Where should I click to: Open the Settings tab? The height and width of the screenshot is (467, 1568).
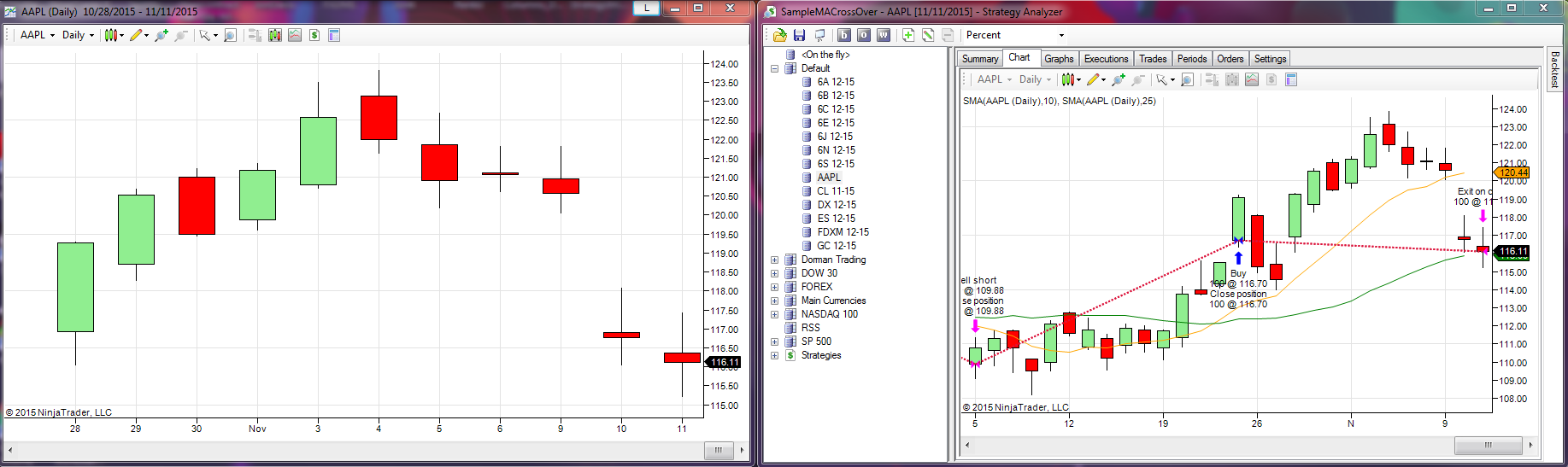(1270, 59)
